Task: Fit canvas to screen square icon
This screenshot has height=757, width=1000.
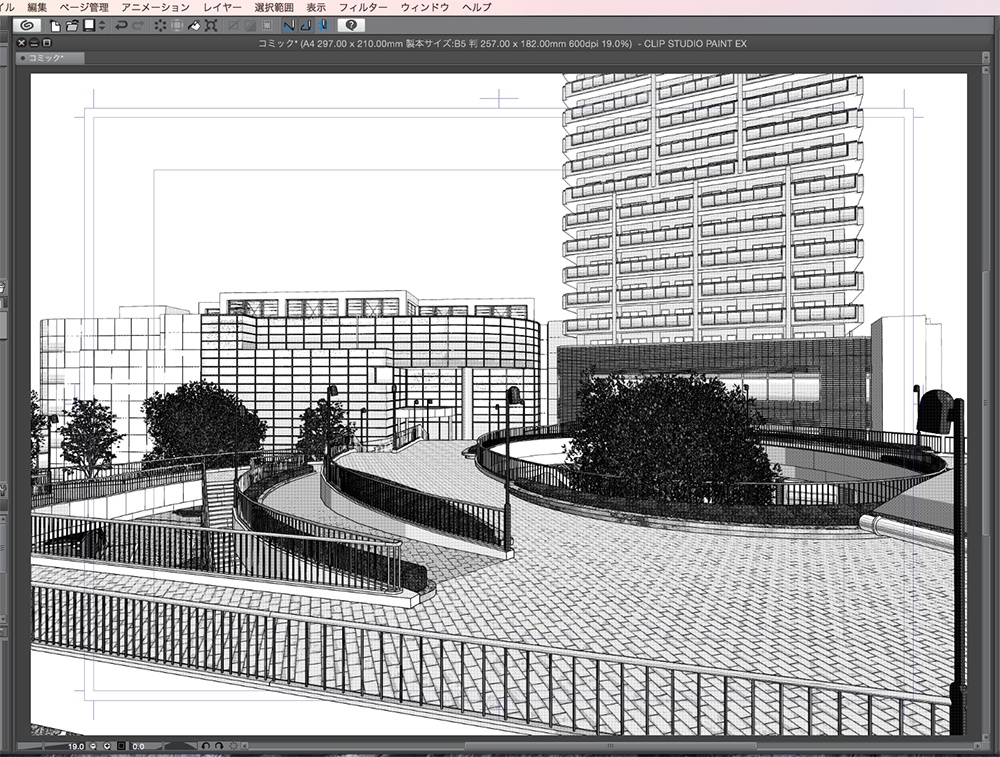Action: (x=122, y=746)
